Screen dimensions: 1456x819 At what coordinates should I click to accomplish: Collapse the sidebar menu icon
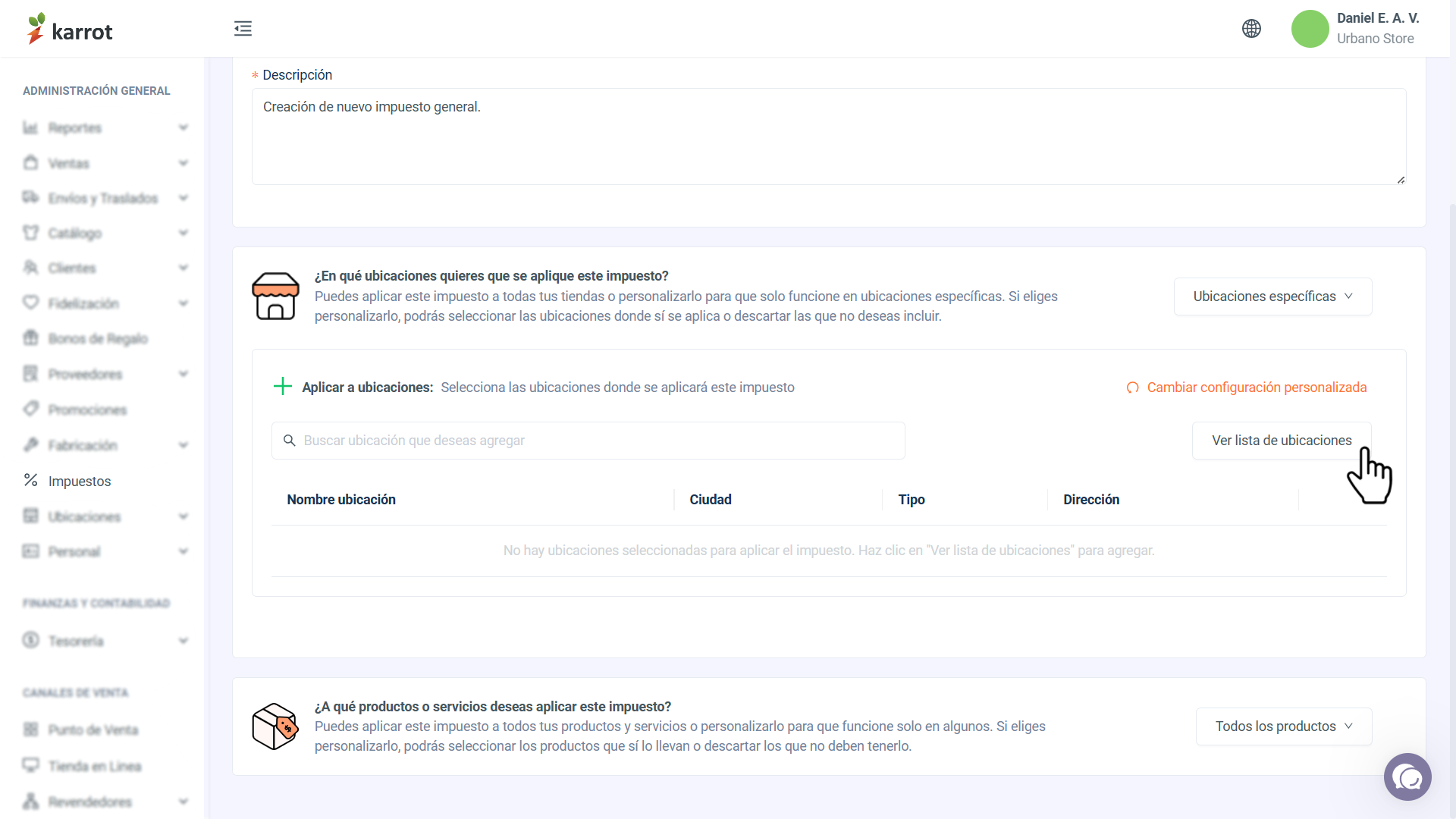coord(243,29)
